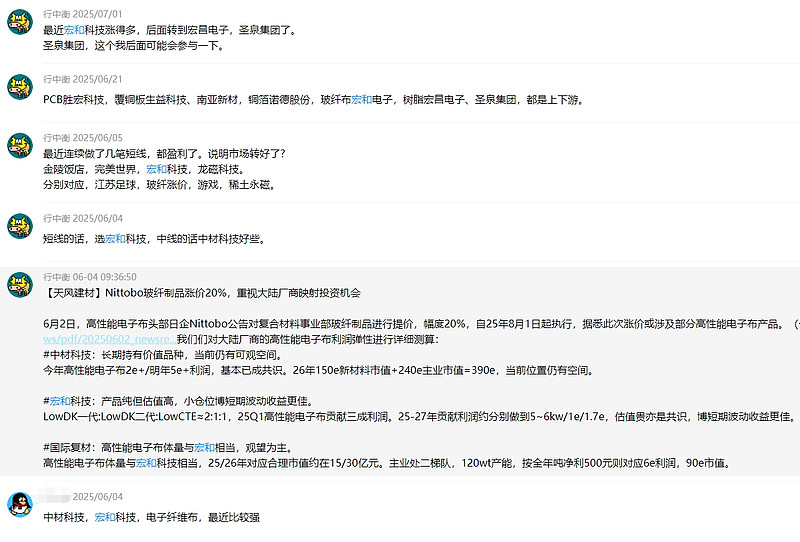Click 宏和 link in 25/26年对应合理市值 line
The height and width of the screenshot is (542, 800).
tap(146, 463)
